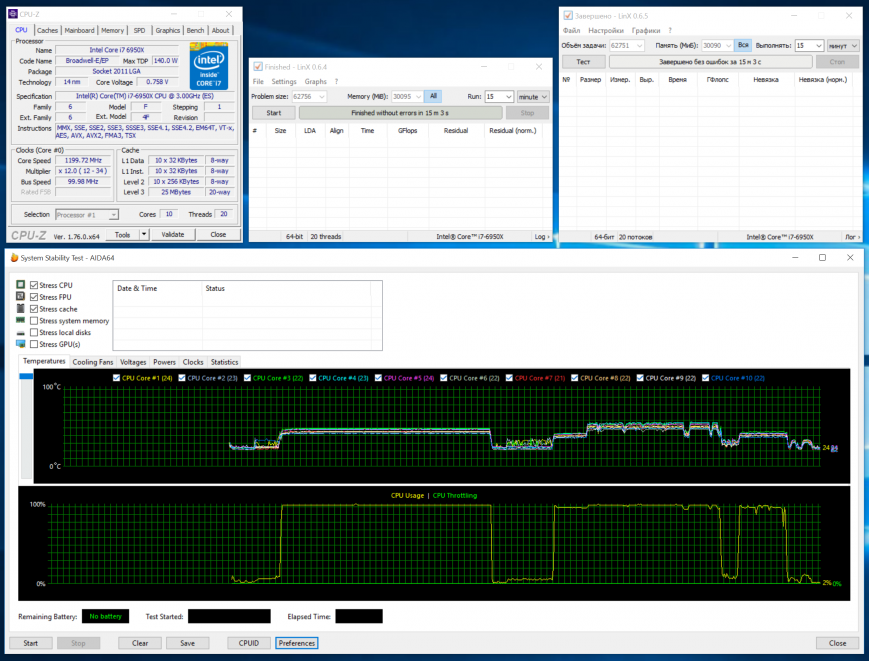Screen dimensions: 869x661
Task: Click the LinX 0.6.4 title bar checkmark icon
Action: (x=258, y=66)
